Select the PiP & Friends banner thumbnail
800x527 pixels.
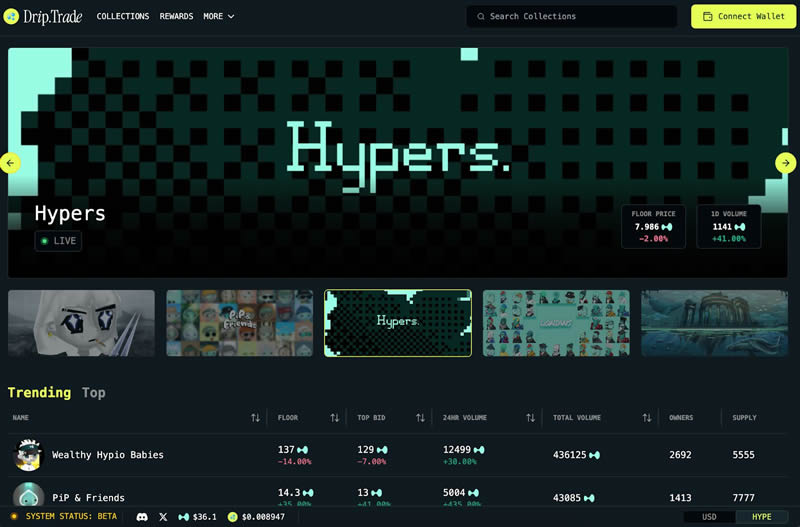point(239,323)
